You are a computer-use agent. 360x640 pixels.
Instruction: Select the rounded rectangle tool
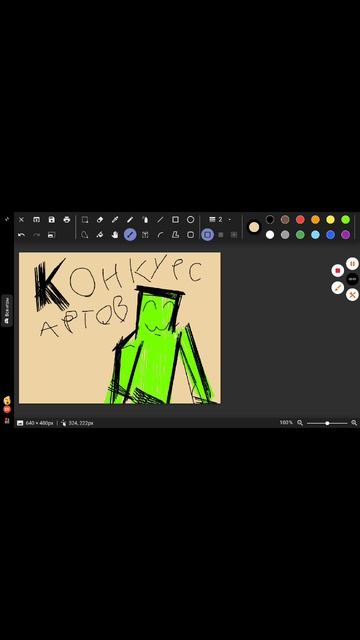point(190,235)
